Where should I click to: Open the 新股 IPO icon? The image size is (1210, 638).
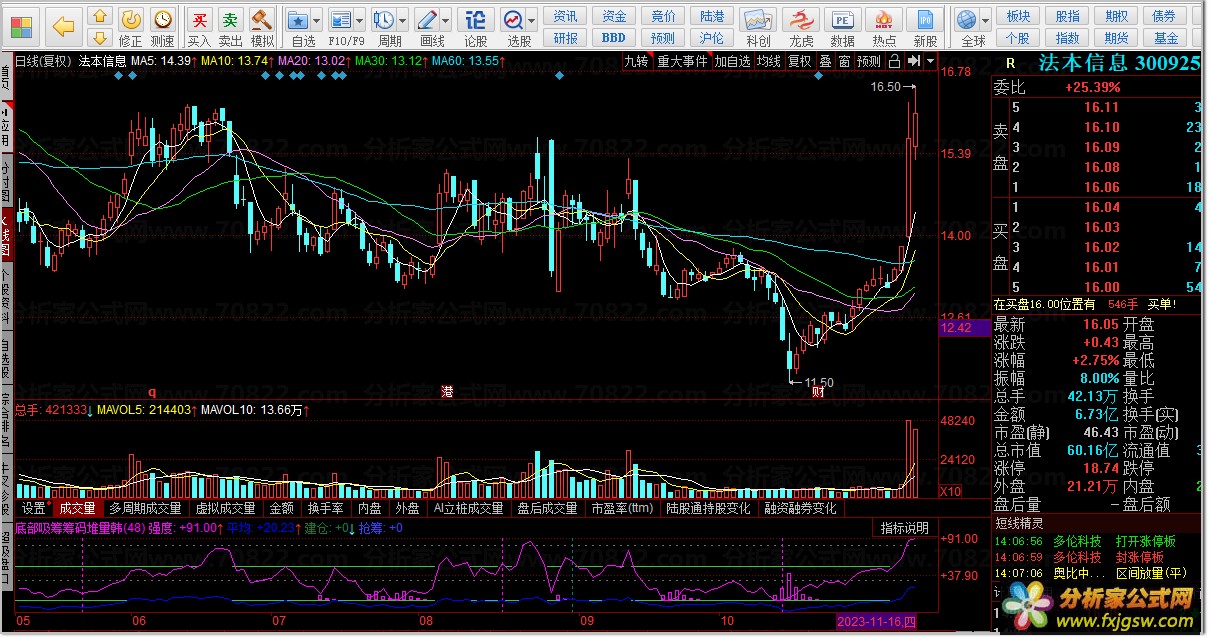click(x=926, y=27)
